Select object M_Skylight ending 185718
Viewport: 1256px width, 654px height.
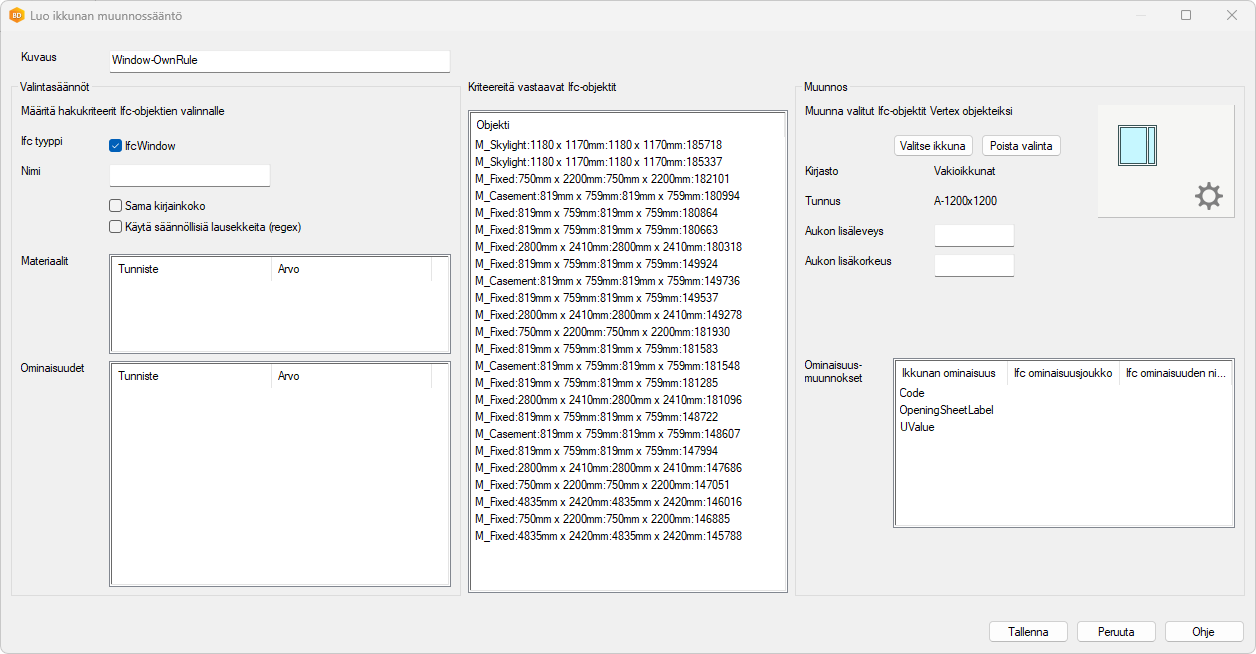(598, 145)
